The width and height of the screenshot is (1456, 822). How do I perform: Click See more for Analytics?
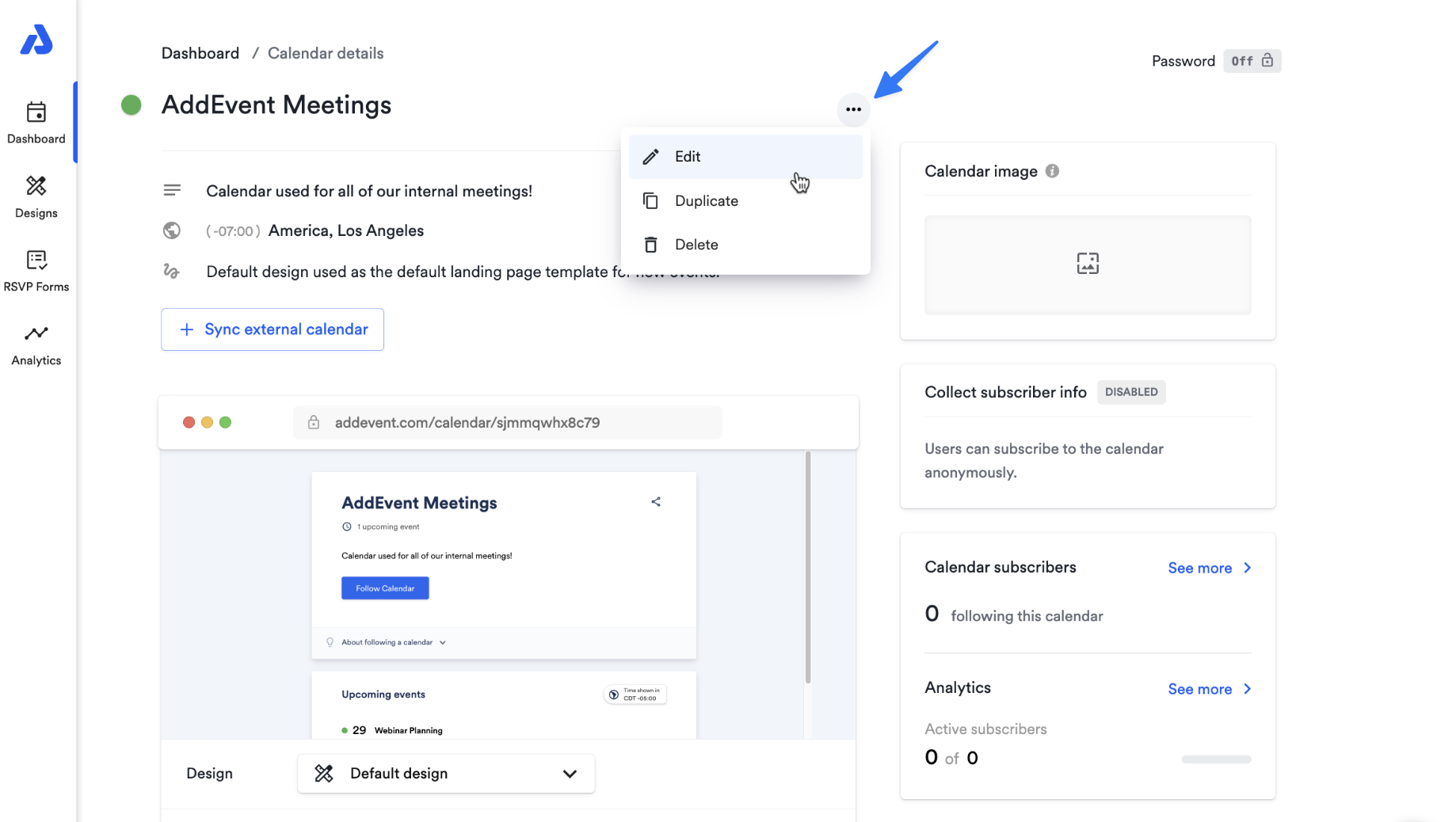pos(1209,689)
